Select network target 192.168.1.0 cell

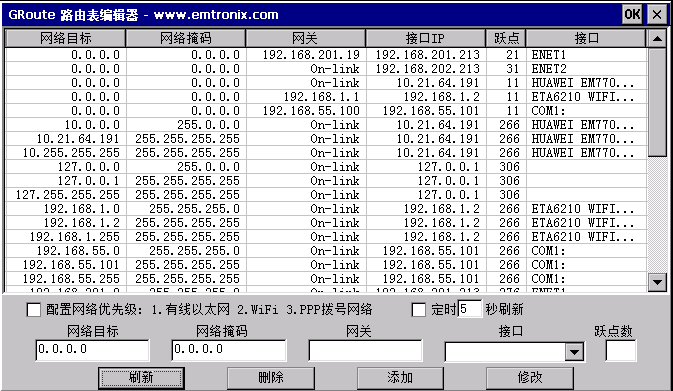click(66, 209)
